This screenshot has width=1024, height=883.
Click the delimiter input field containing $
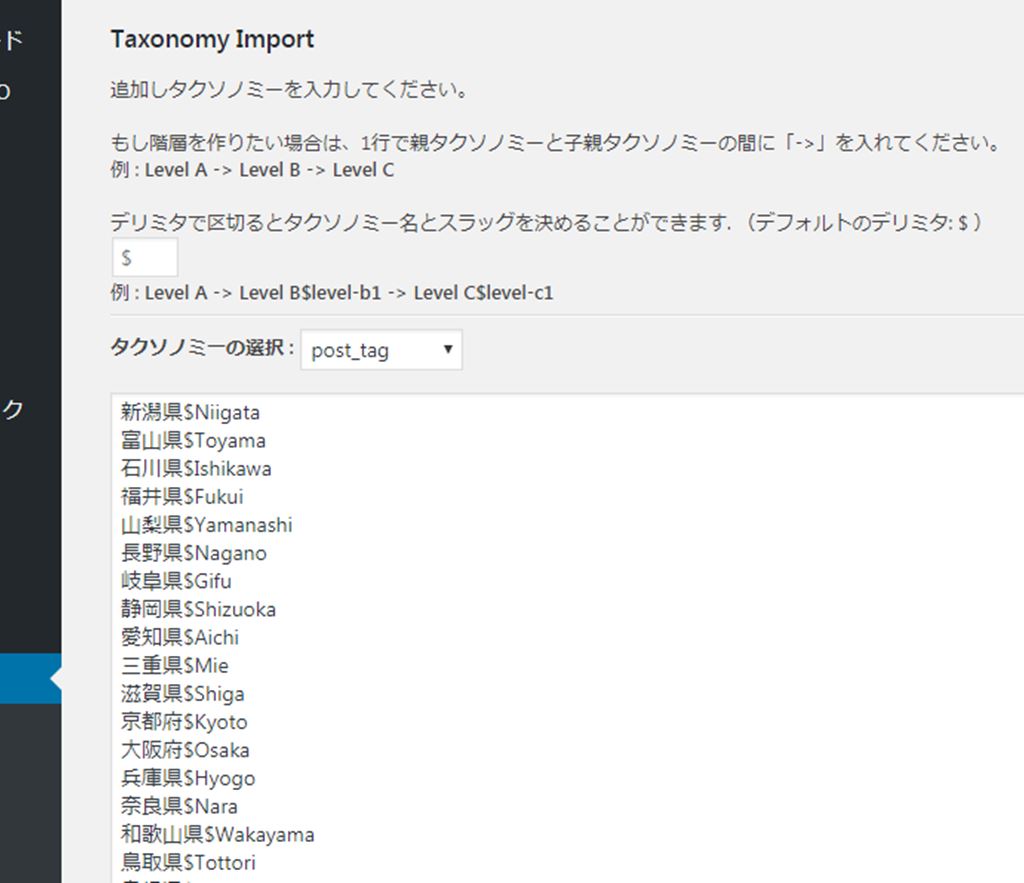coord(145,258)
